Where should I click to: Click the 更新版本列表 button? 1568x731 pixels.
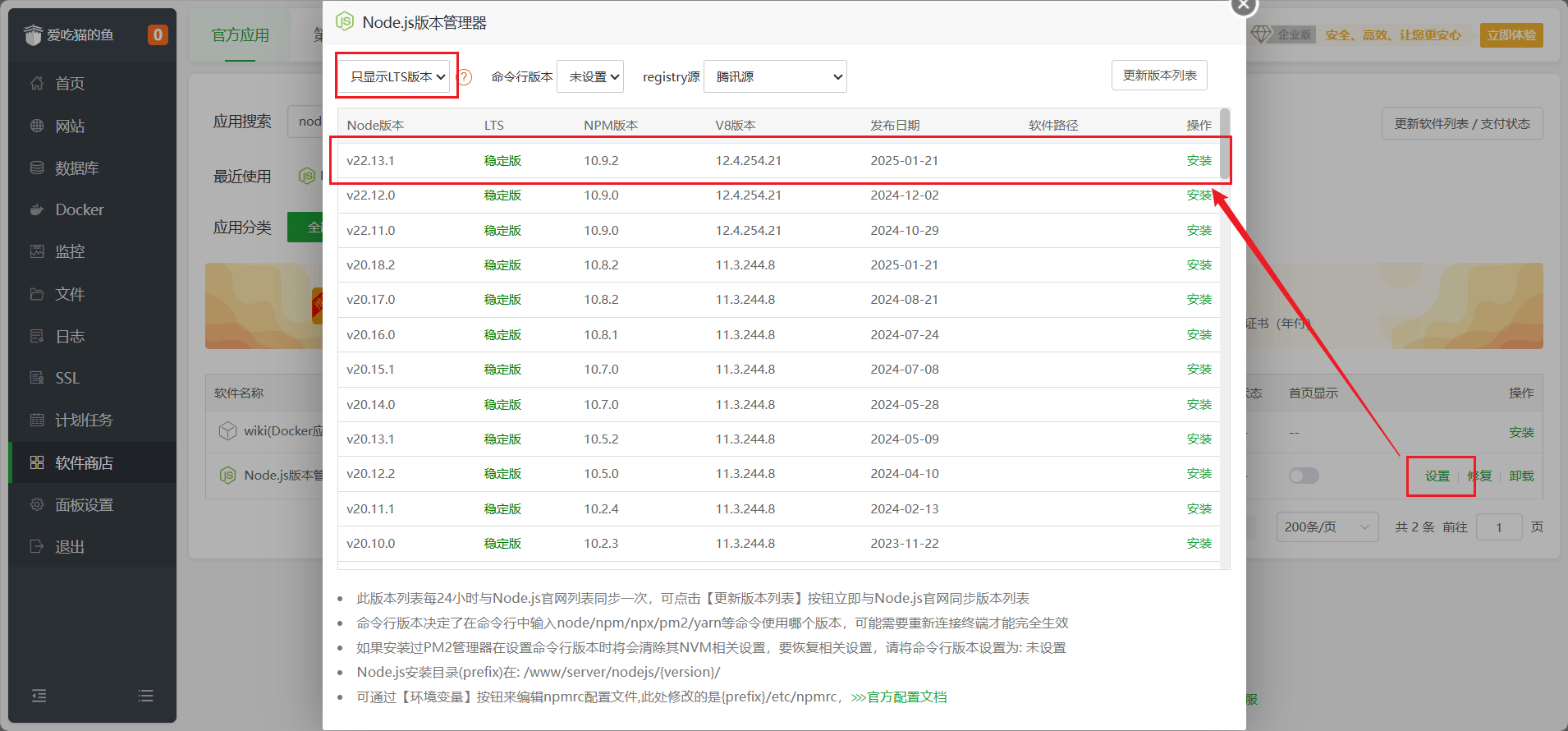coord(1158,75)
